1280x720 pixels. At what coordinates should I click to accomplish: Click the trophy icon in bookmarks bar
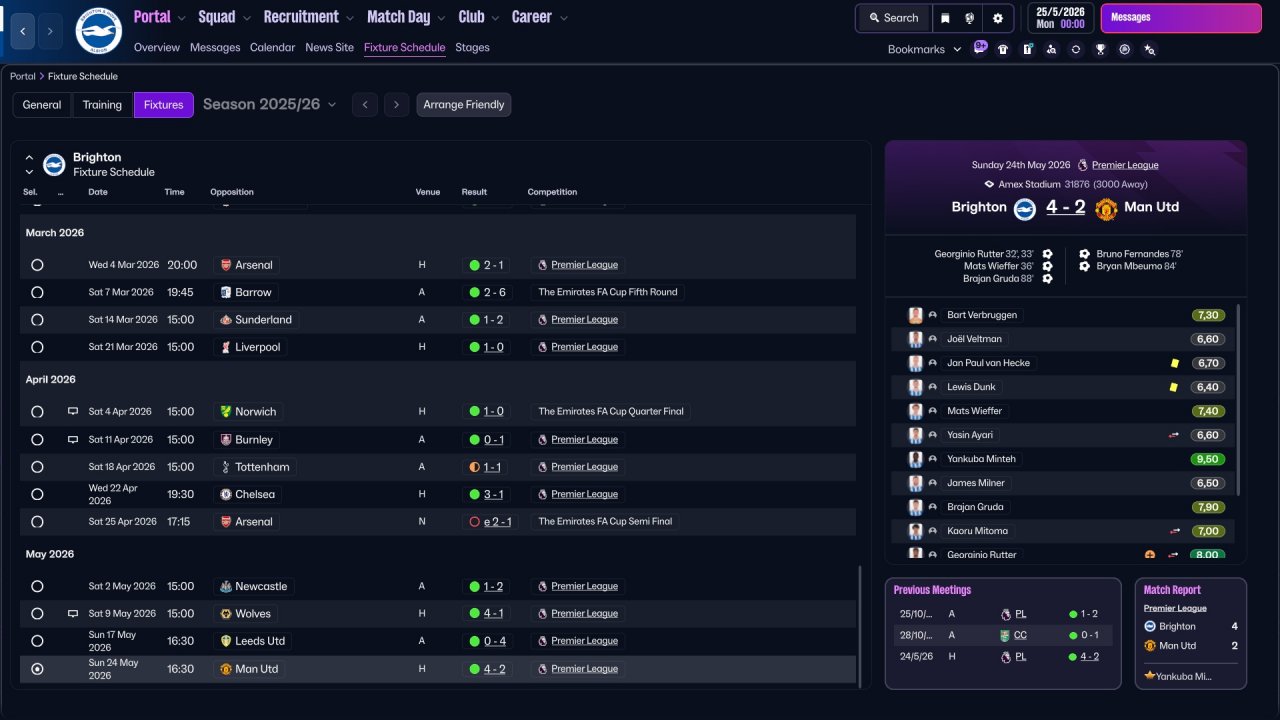pyautogui.click(x=1100, y=49)
